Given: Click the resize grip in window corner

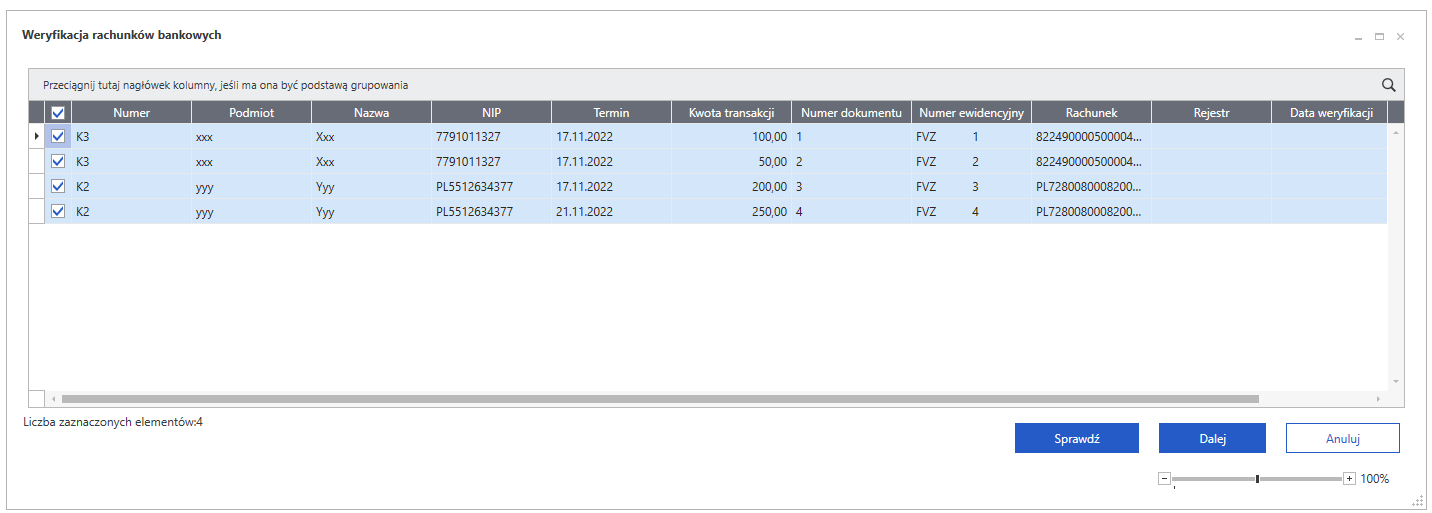Looking at the screenshot, I should (1417, 500).
